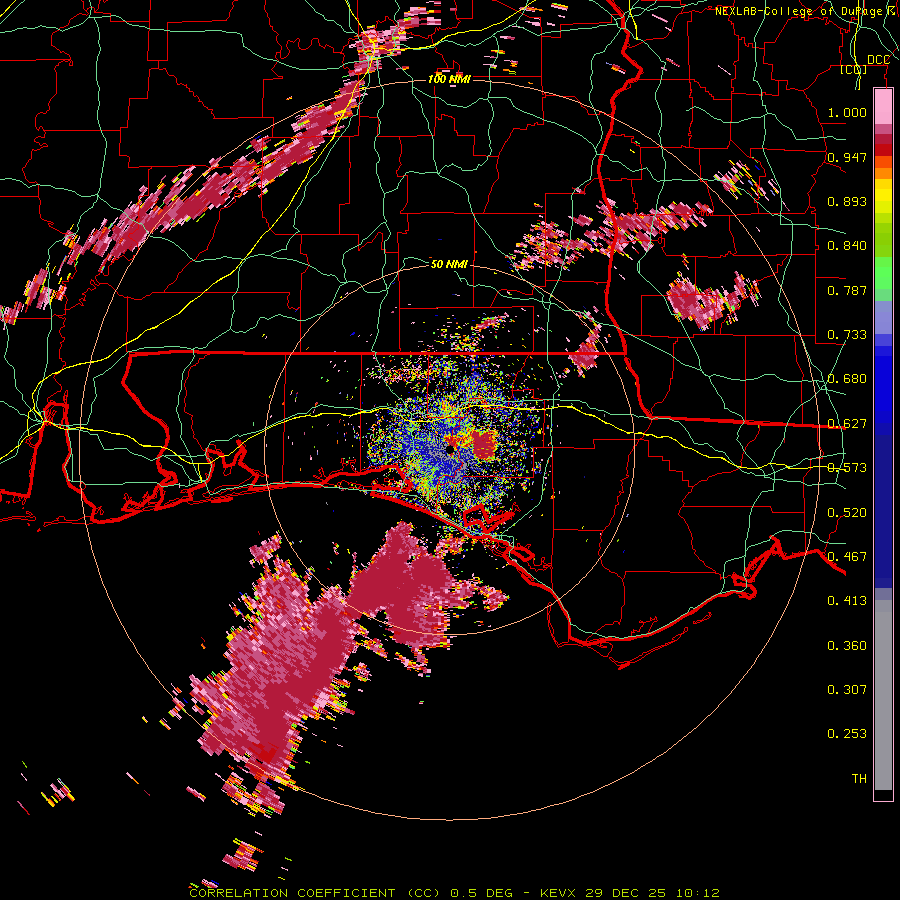900x900 pixels.
Task: Select the 0.413 scale value
Action: [847, 601]
